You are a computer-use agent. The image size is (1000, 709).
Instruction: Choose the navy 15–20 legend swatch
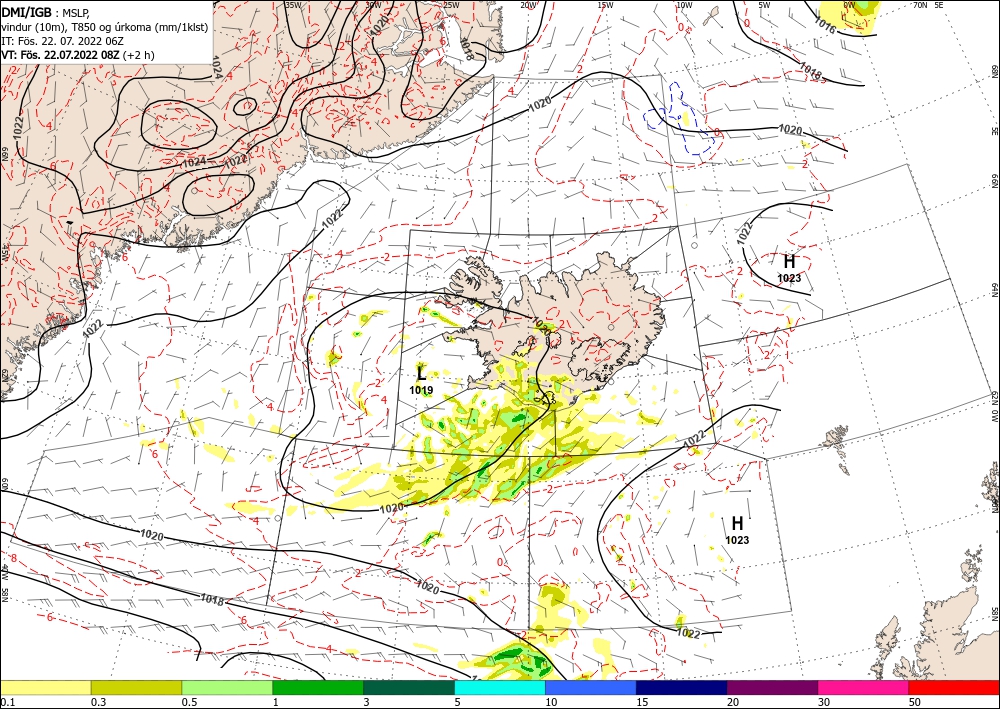pyautogui.click(x=682, y=687)
